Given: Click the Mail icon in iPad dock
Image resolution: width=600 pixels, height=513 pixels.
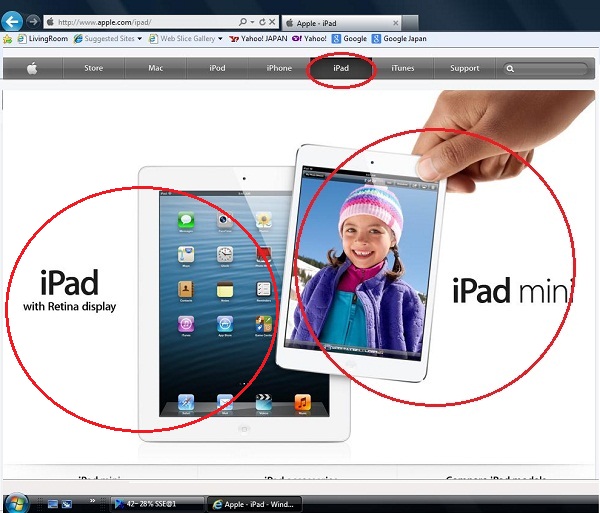Looking at the screenshot, I should [x=225, y=403].
